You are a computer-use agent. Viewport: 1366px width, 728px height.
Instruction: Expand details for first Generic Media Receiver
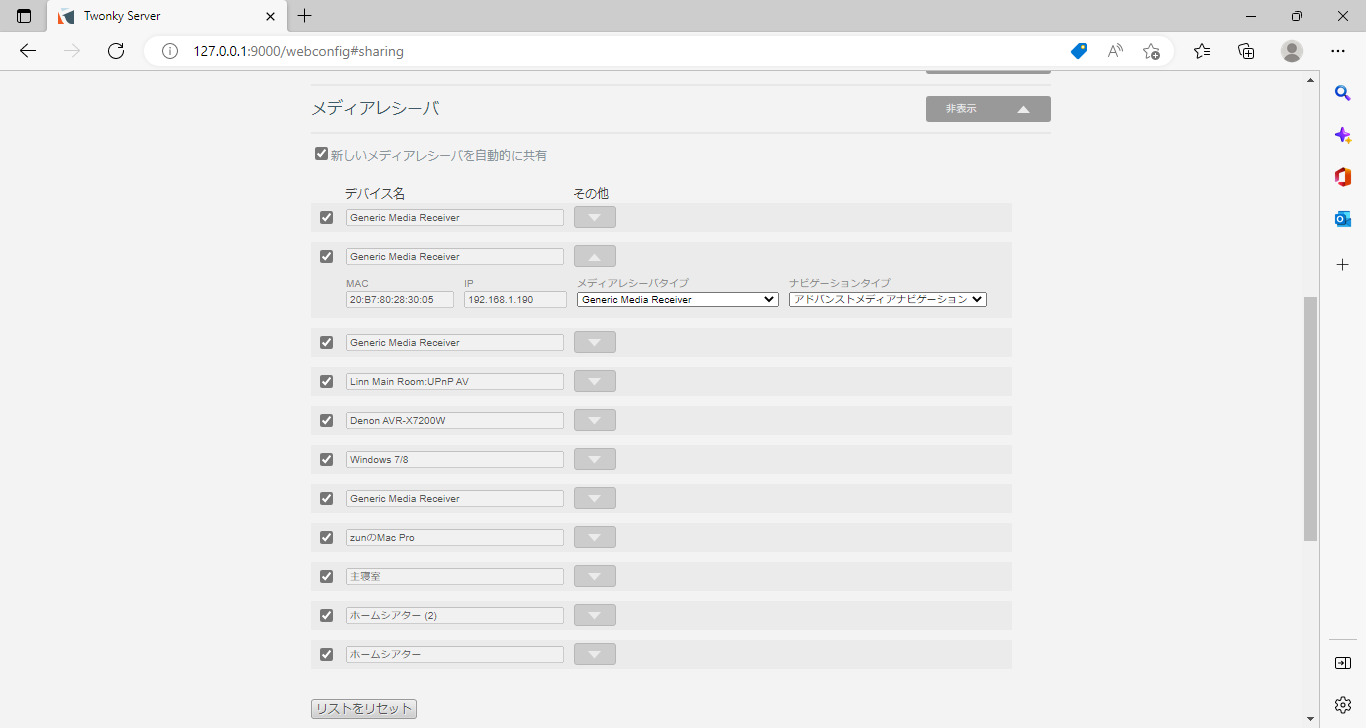click(x=595, y=217)
